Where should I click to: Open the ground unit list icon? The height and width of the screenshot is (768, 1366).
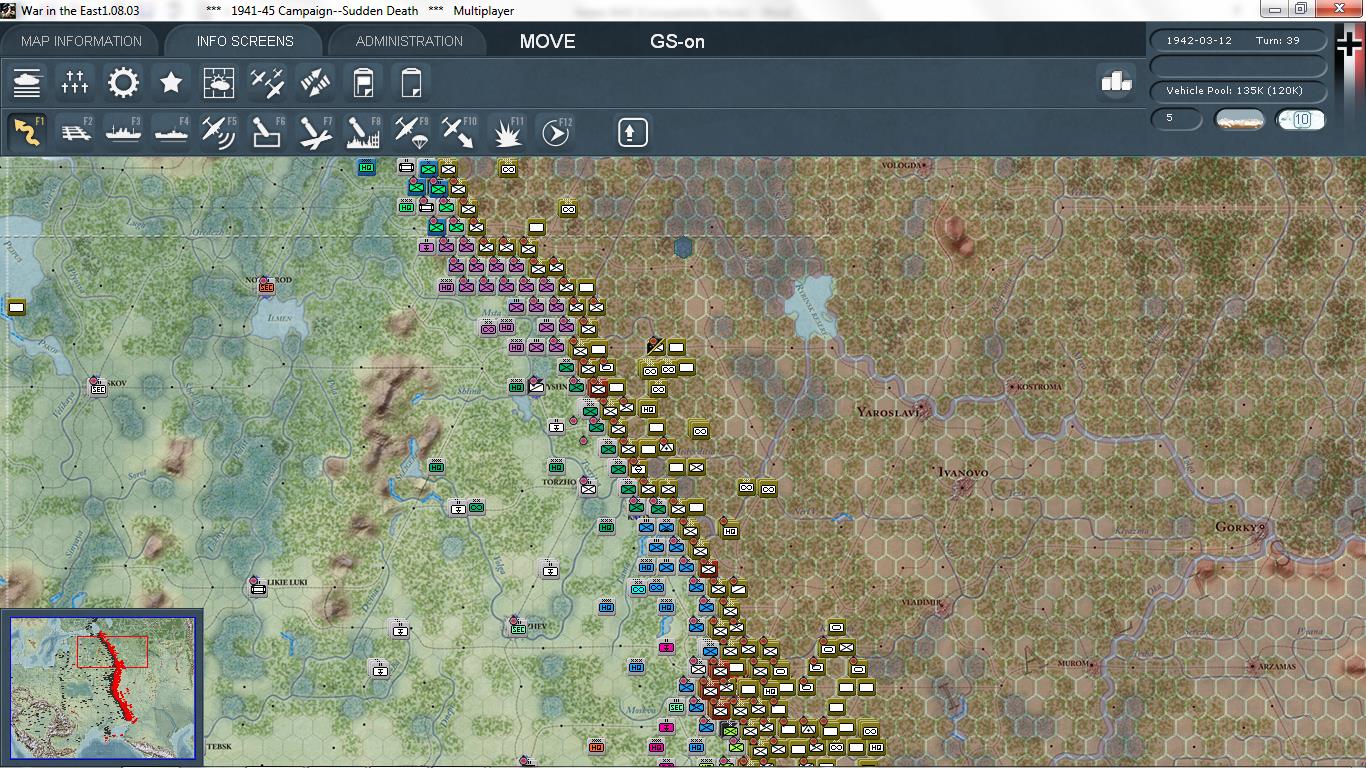(27, 82)
